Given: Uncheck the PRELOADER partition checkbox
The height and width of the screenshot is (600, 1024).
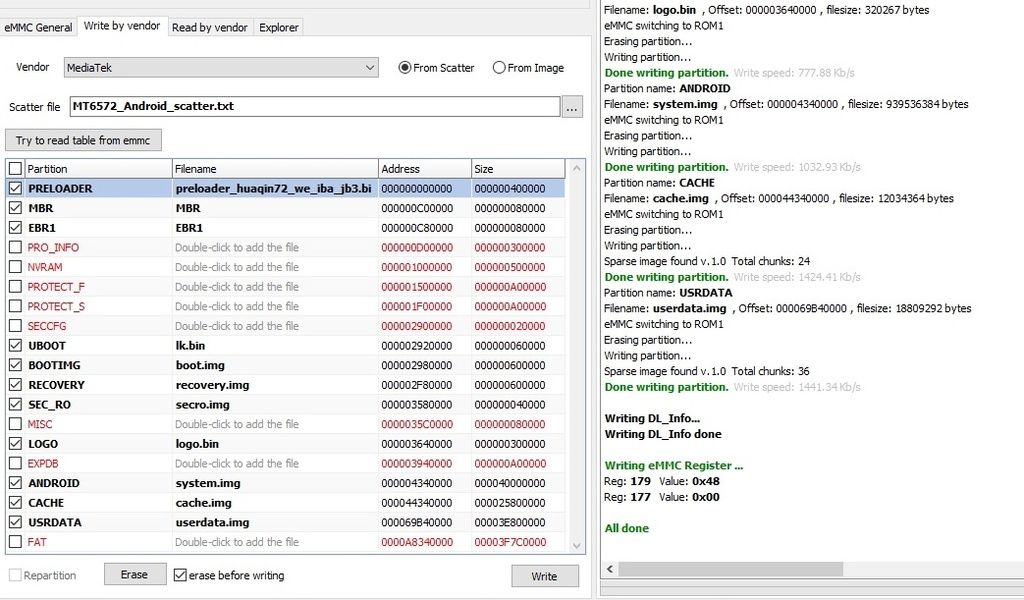Looking at the screenshot, I should click(x=15, y=188).
